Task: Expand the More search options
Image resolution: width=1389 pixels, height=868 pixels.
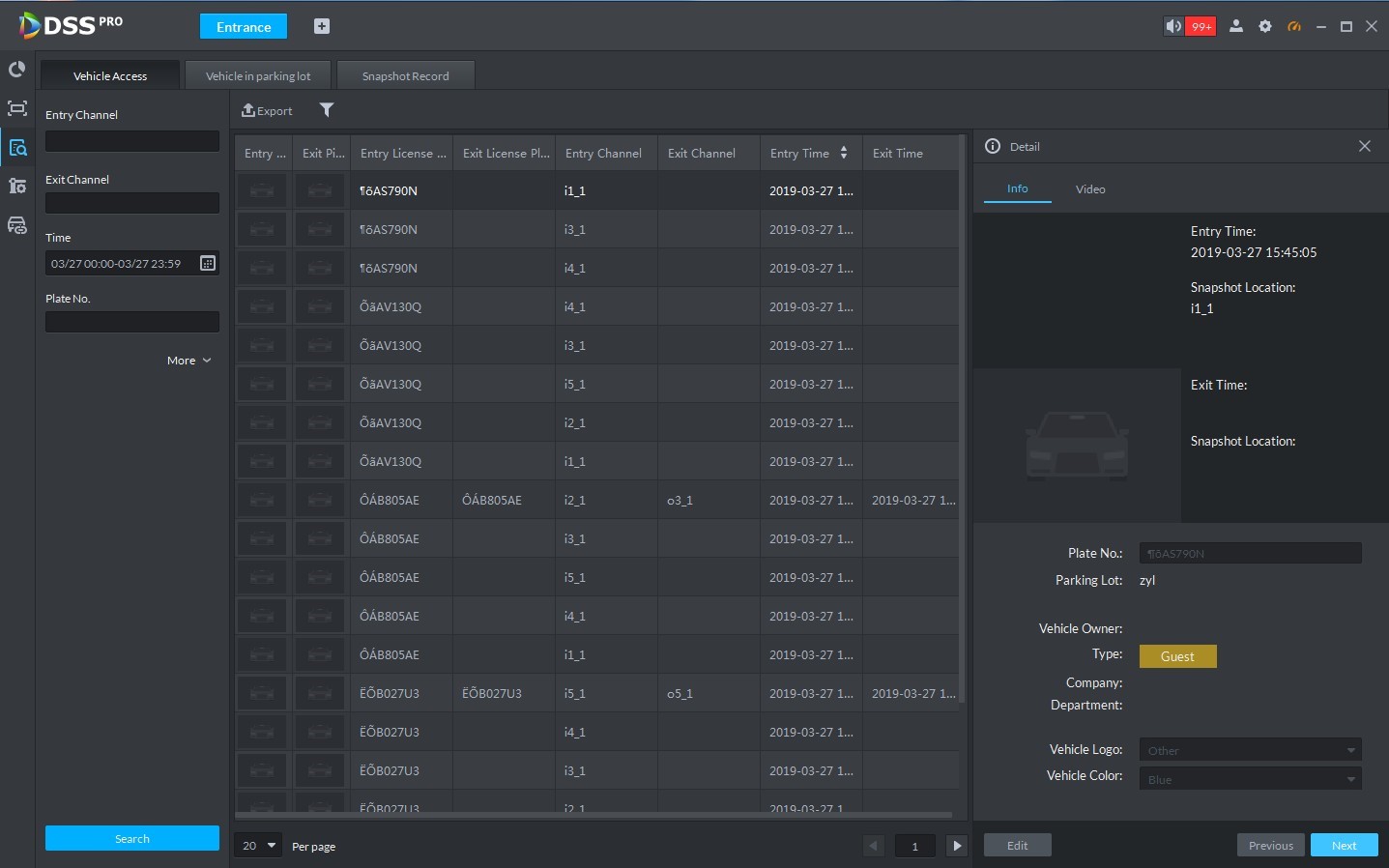Action: (x=188, y=361)
